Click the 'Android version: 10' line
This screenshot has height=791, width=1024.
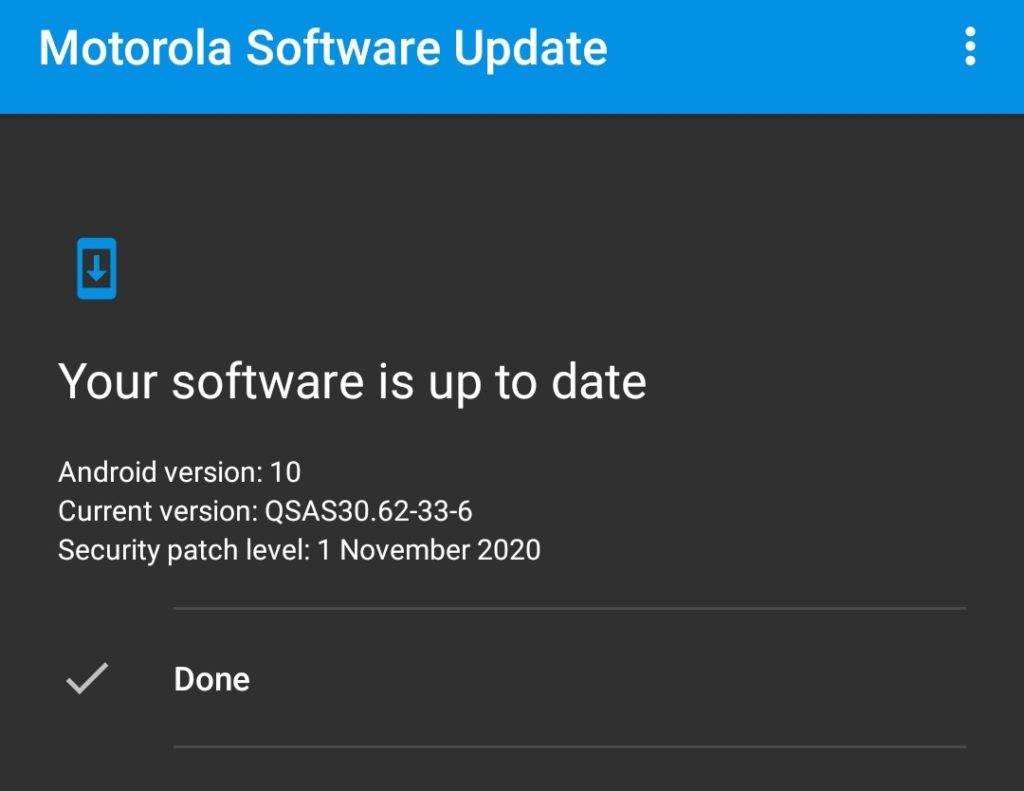180,471
